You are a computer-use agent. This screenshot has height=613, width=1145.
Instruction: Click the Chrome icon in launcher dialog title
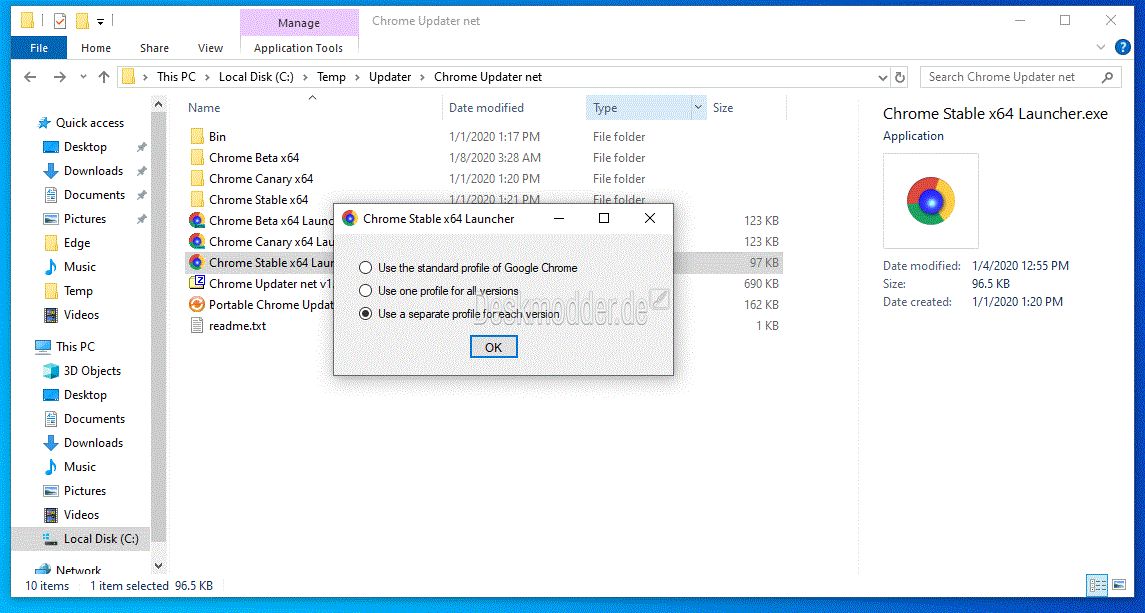[350, 218]
